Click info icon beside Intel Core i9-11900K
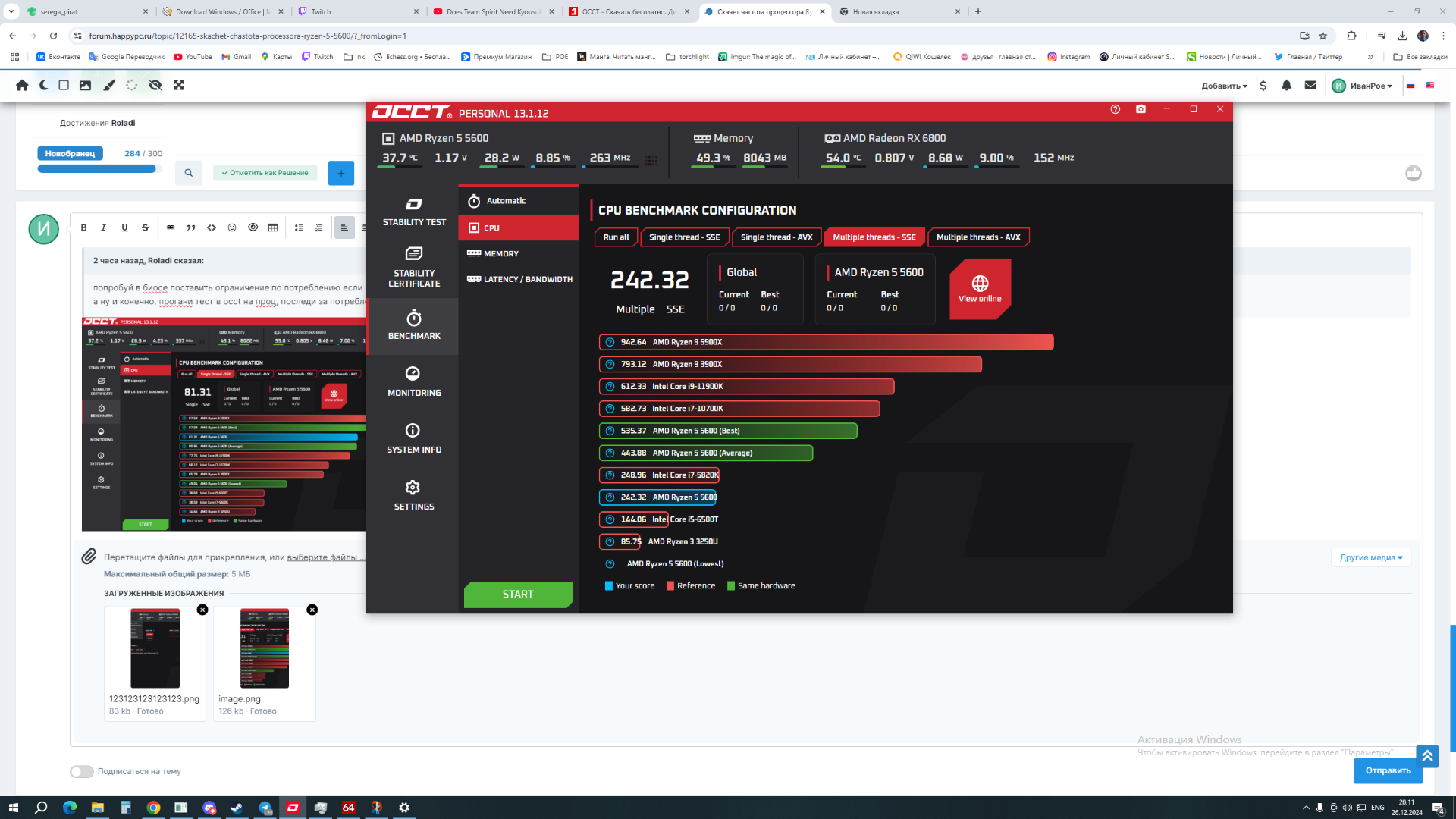The height and width of the screenshot is (819, 1456). [x=610, y=386]
